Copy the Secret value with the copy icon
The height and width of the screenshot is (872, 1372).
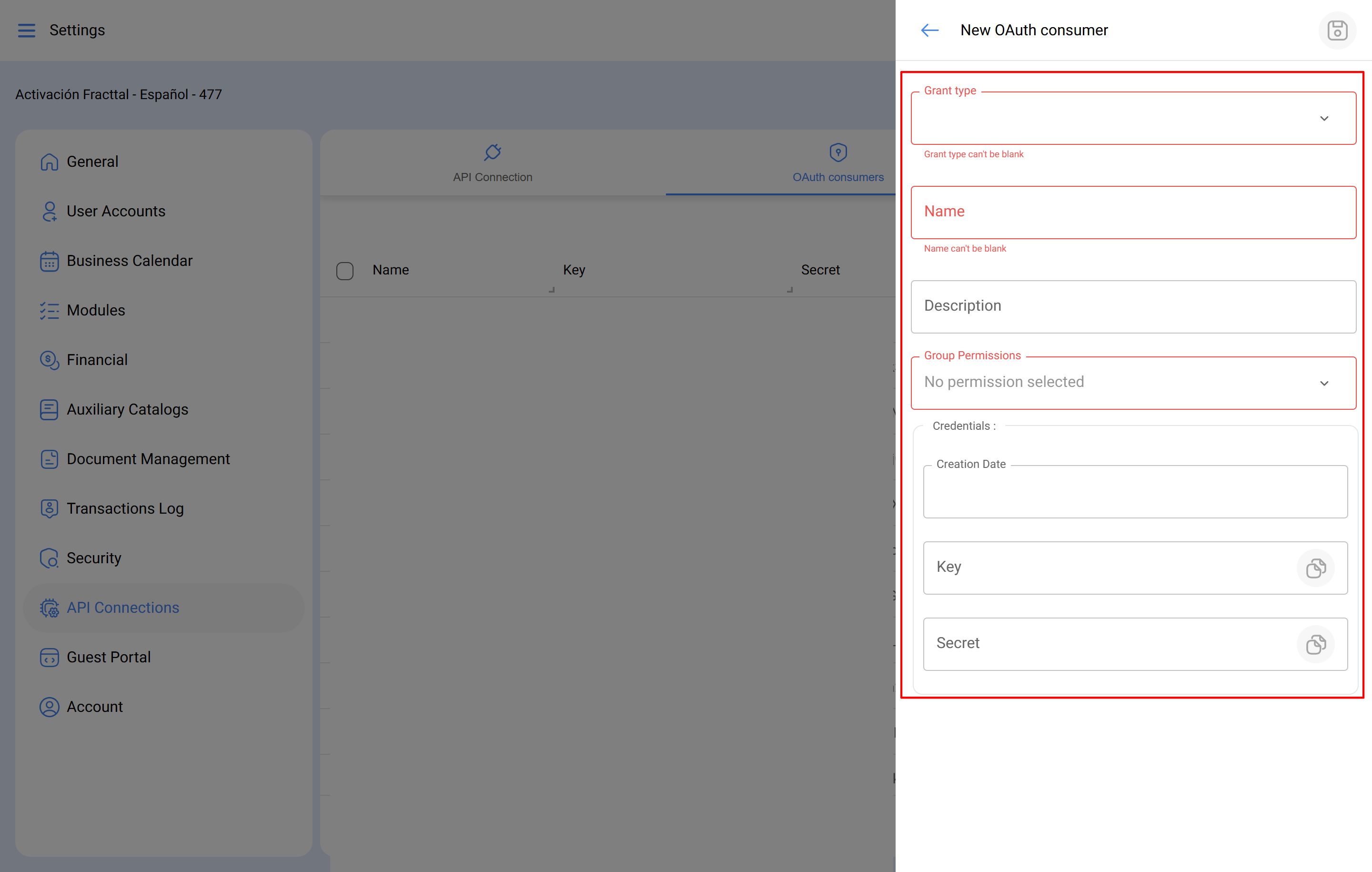(x=1315, y=644)
